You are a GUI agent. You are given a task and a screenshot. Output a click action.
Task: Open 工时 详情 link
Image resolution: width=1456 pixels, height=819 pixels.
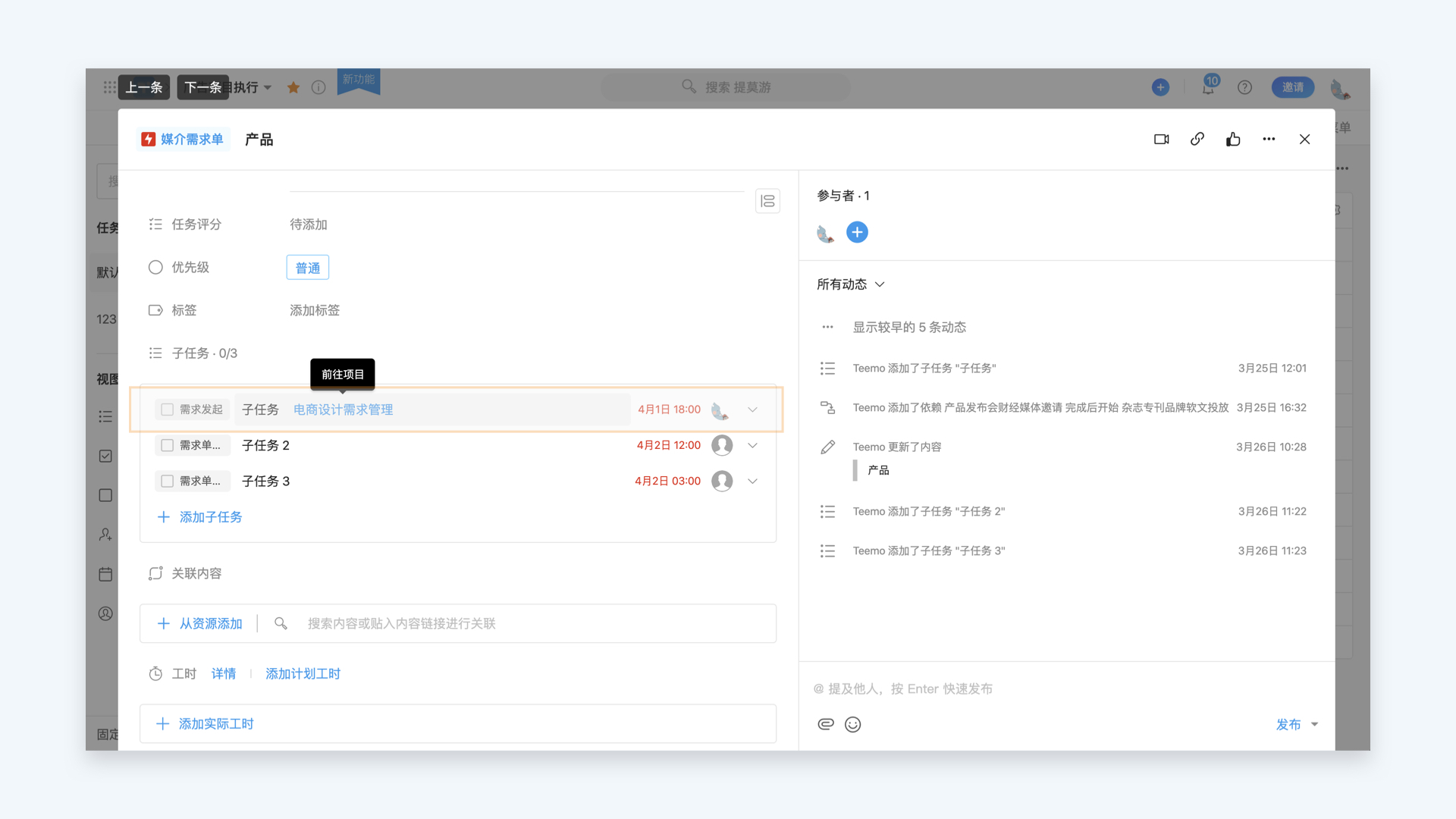pos(224,673)
